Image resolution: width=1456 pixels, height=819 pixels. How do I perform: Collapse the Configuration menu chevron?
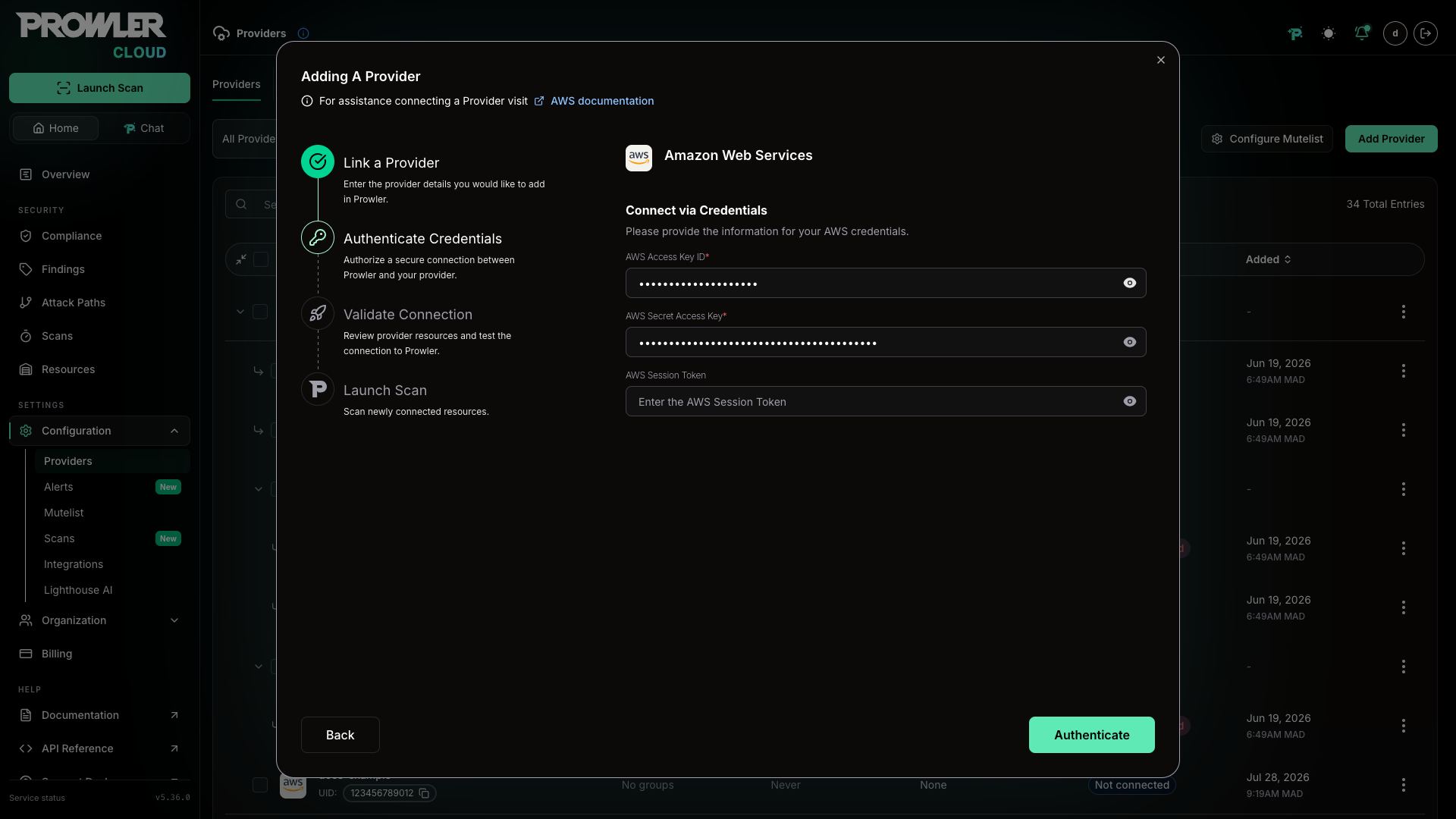[174, 431]
